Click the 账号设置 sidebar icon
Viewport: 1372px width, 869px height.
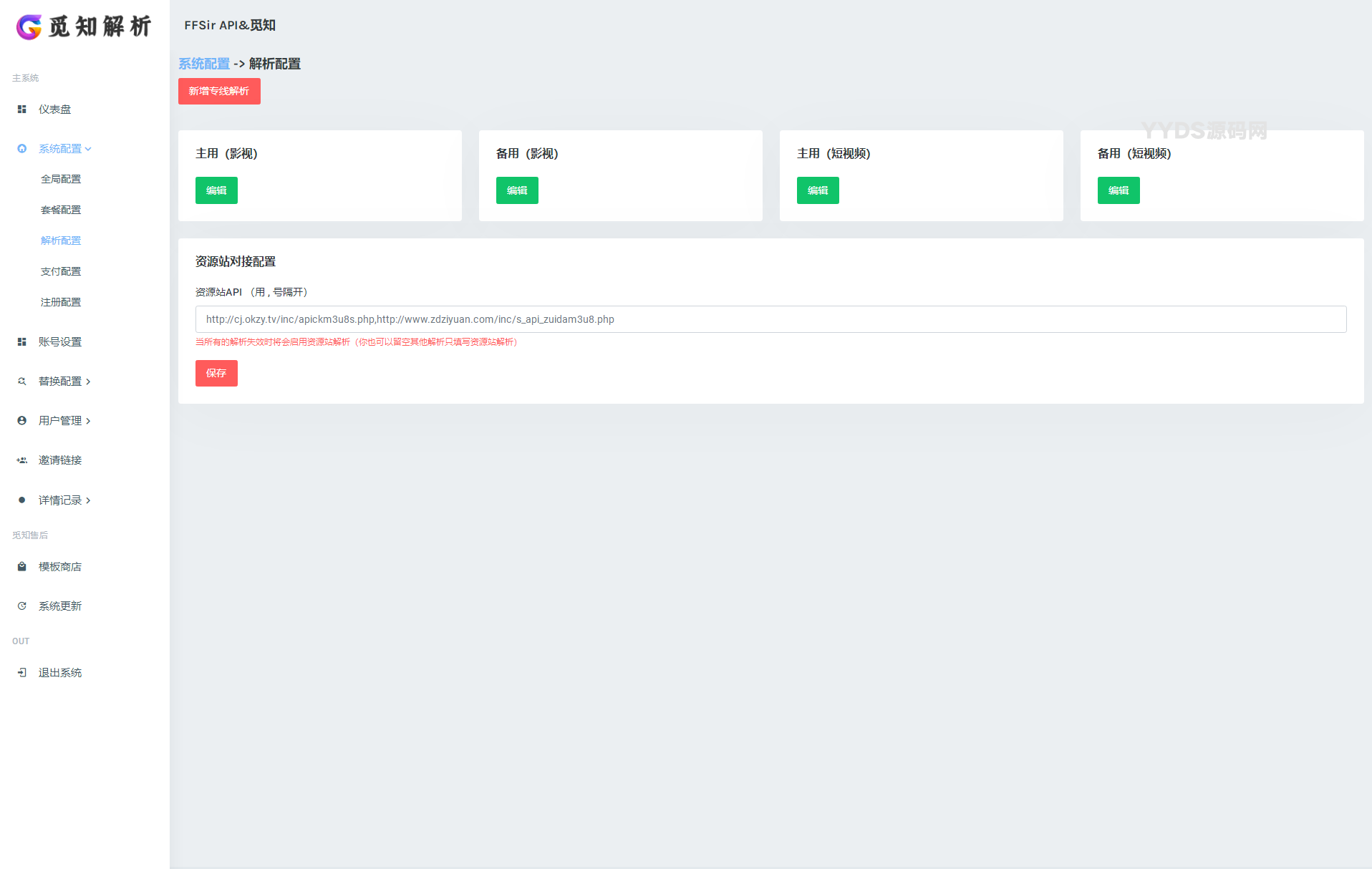(x=21, y=342)
